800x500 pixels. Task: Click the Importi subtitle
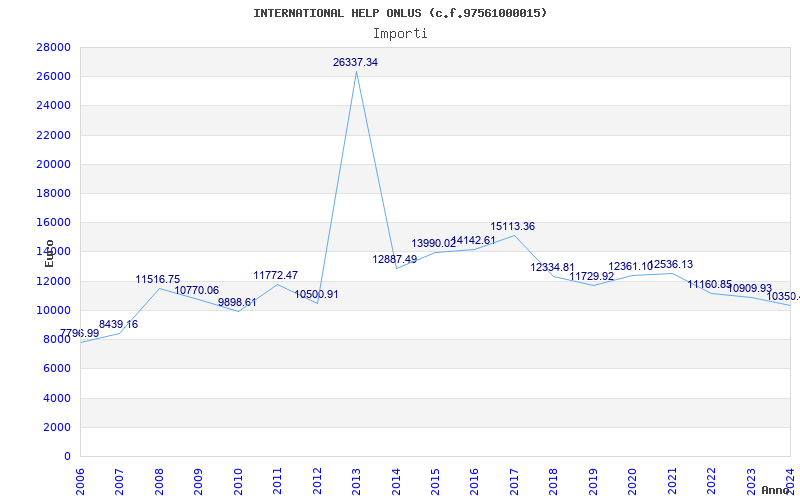tap(400, 33)
